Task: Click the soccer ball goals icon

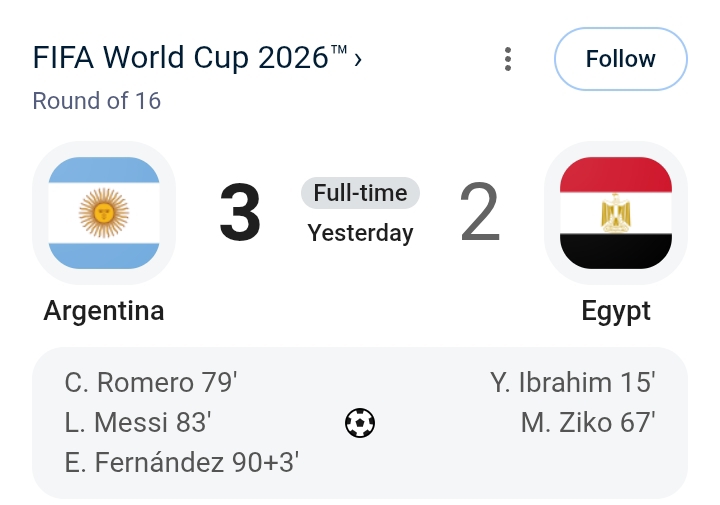Action: 360,423
